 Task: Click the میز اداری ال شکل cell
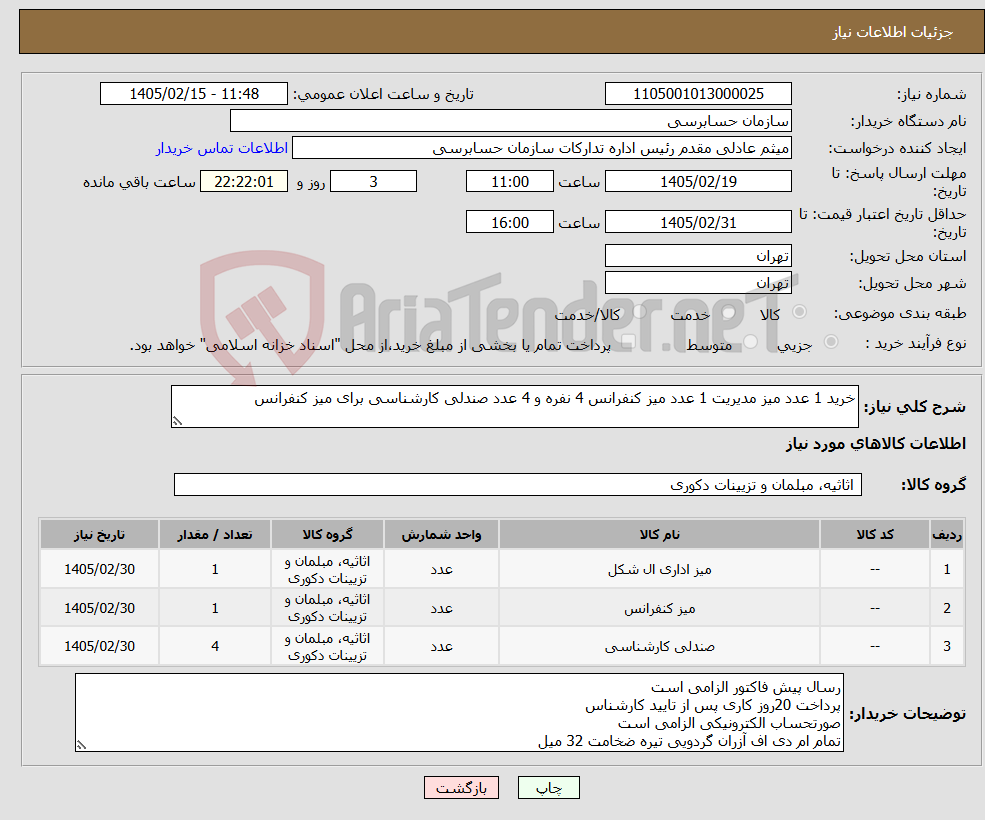(x=659, y=569)
